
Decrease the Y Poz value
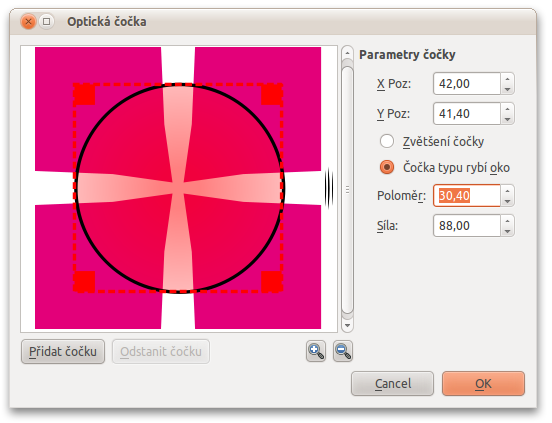coord(507,119)
